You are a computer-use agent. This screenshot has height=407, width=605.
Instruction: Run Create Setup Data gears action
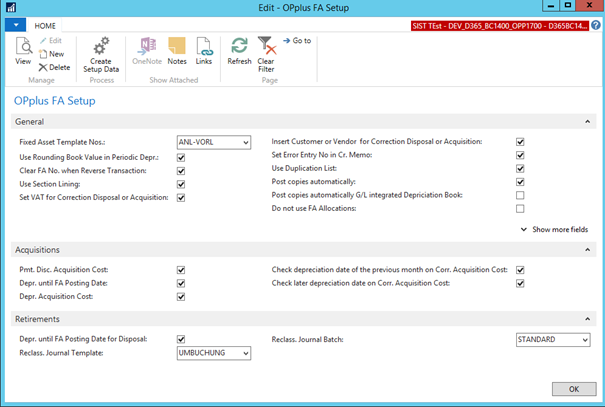tap(101, 55)
